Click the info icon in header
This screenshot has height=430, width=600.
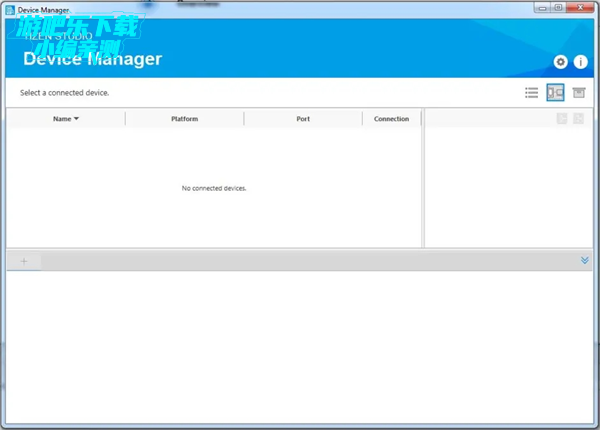tap(580, 62)
